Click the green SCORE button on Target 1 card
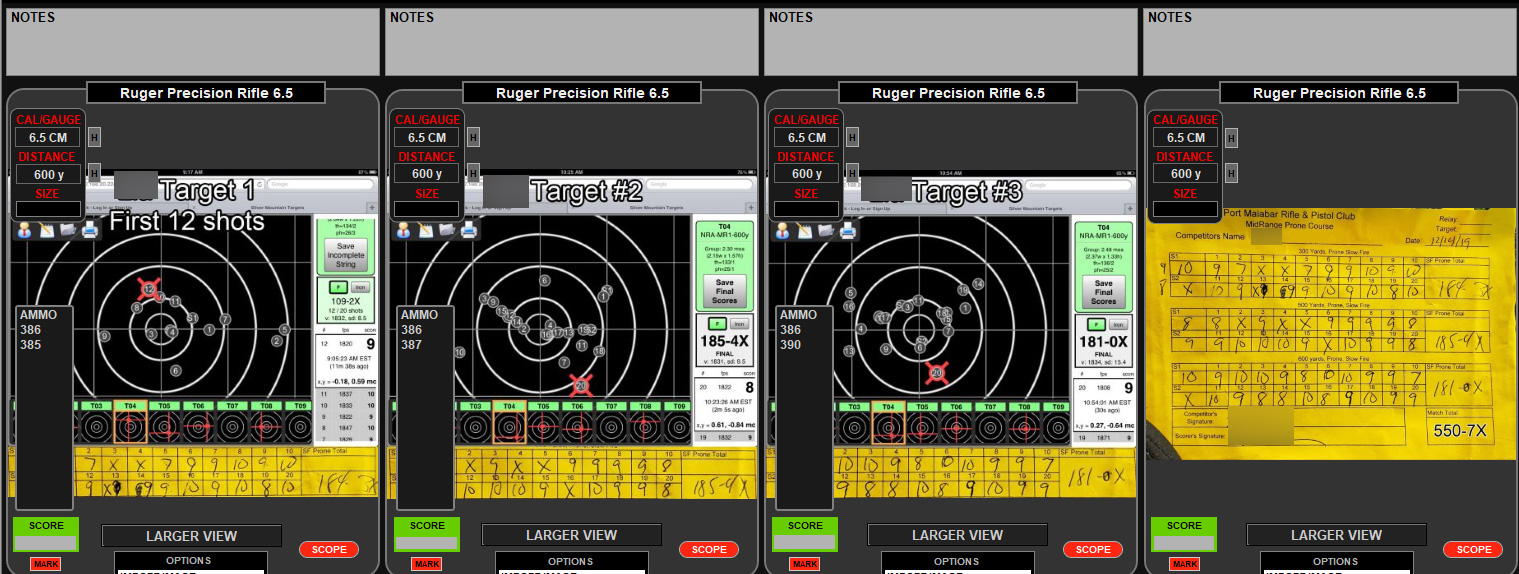1519x574 pixels. (x=47, y=534)
